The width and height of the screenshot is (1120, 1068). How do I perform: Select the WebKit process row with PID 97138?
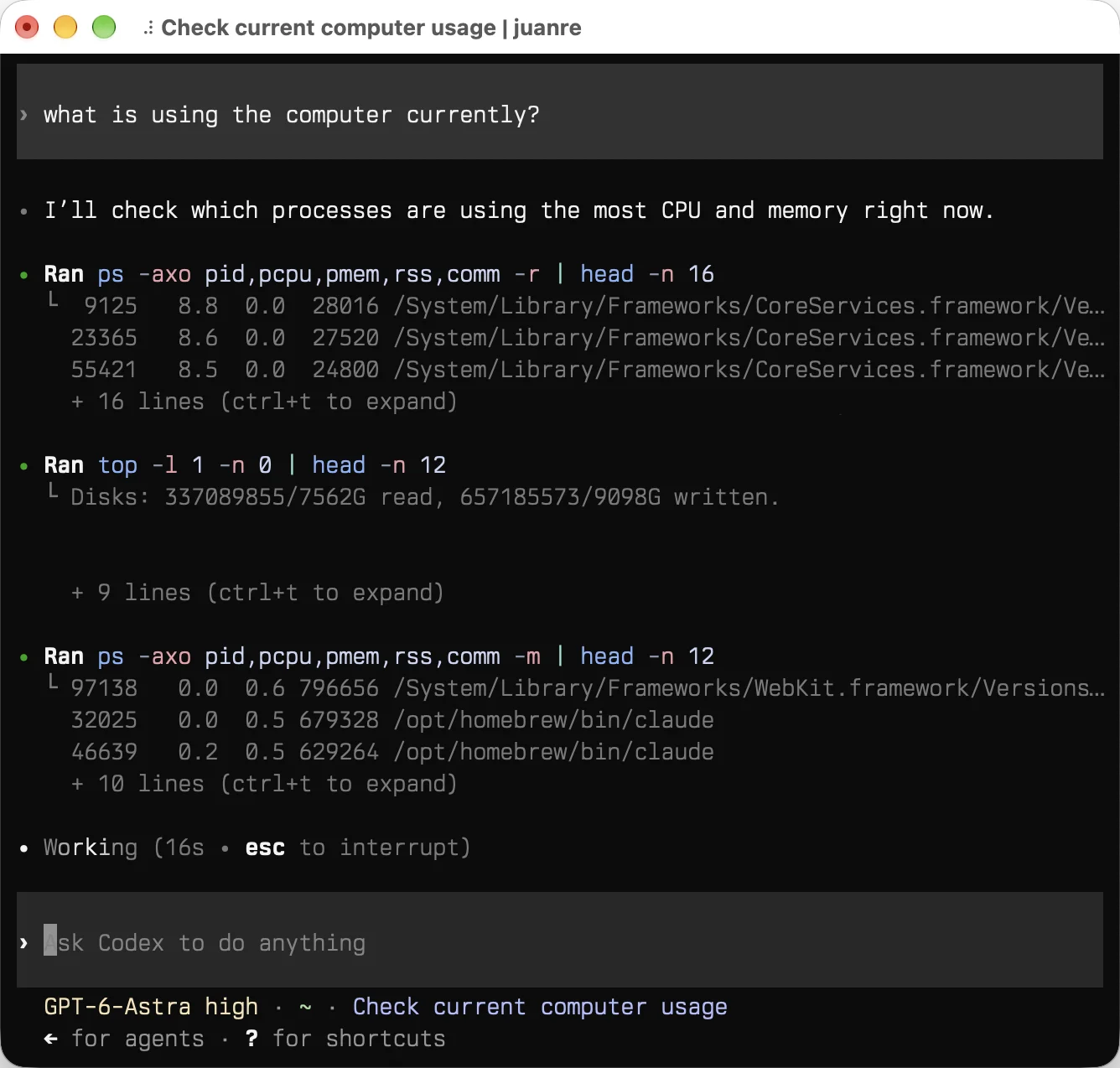pyautogui.click(x=588, y=688)
